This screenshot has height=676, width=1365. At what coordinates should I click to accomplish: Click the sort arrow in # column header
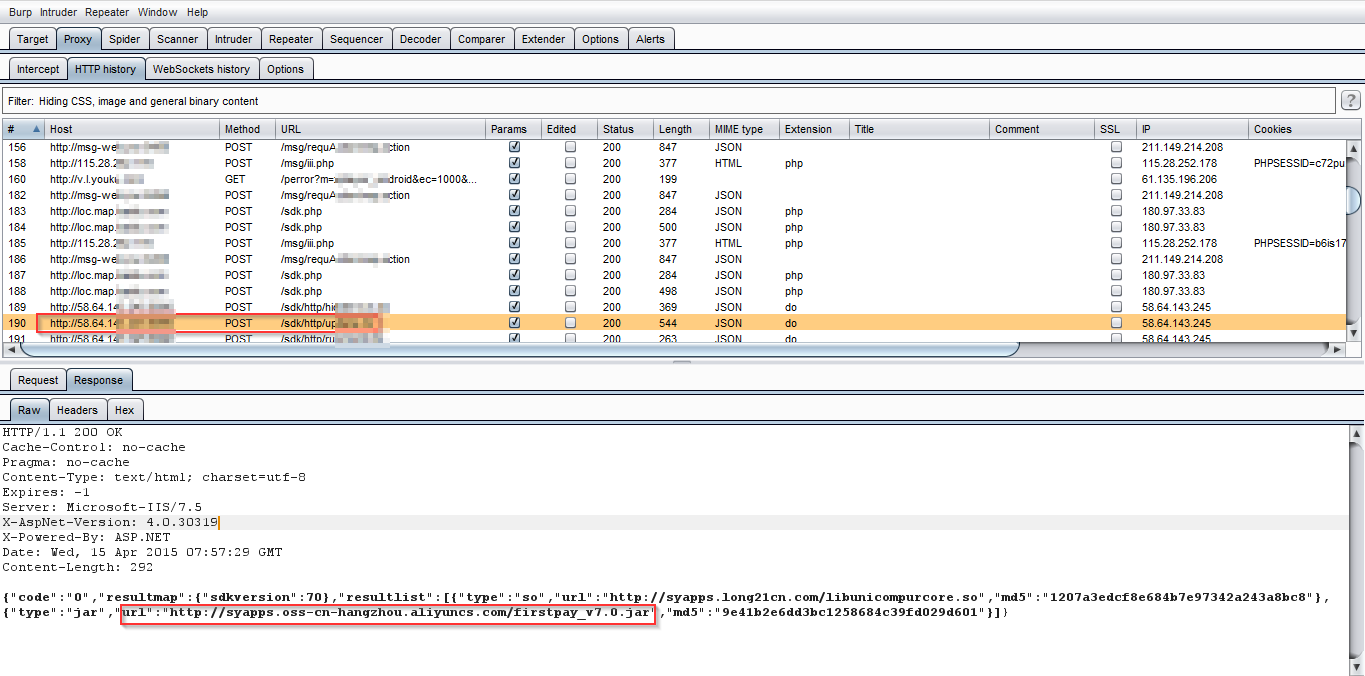pyautogui.click(x=37, y=129)
